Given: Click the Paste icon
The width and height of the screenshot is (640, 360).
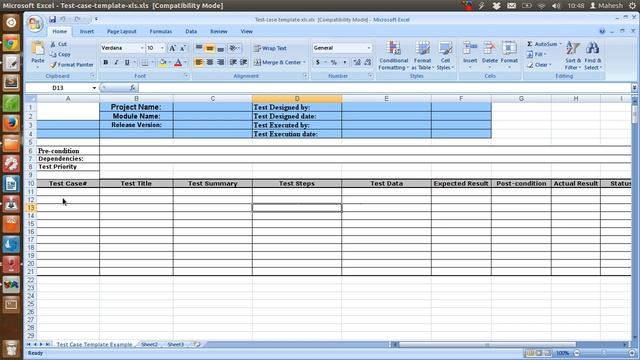Looking at the screenshot, I should (x=38, y=49).
